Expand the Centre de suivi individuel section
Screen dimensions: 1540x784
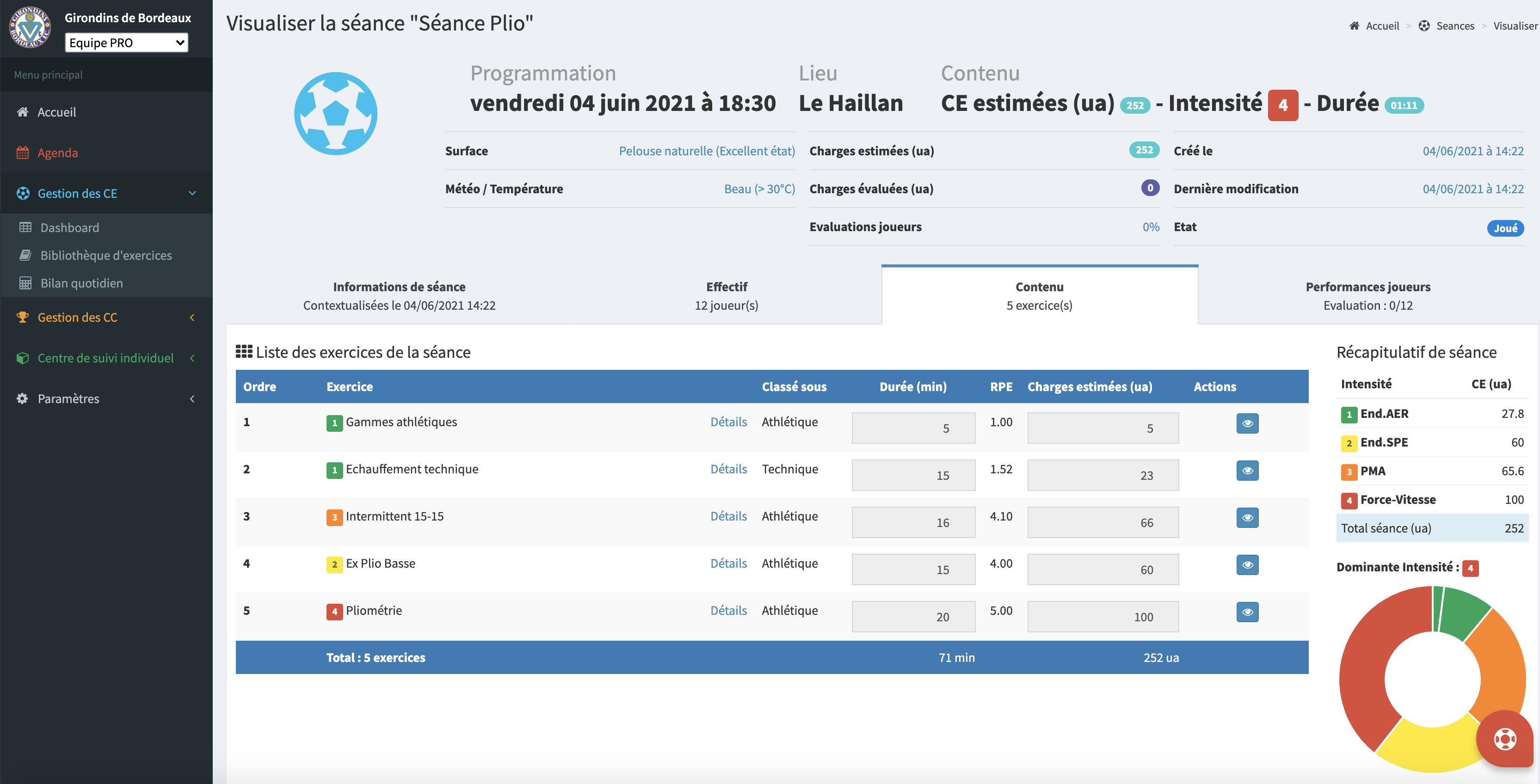(x=106, y=358)
